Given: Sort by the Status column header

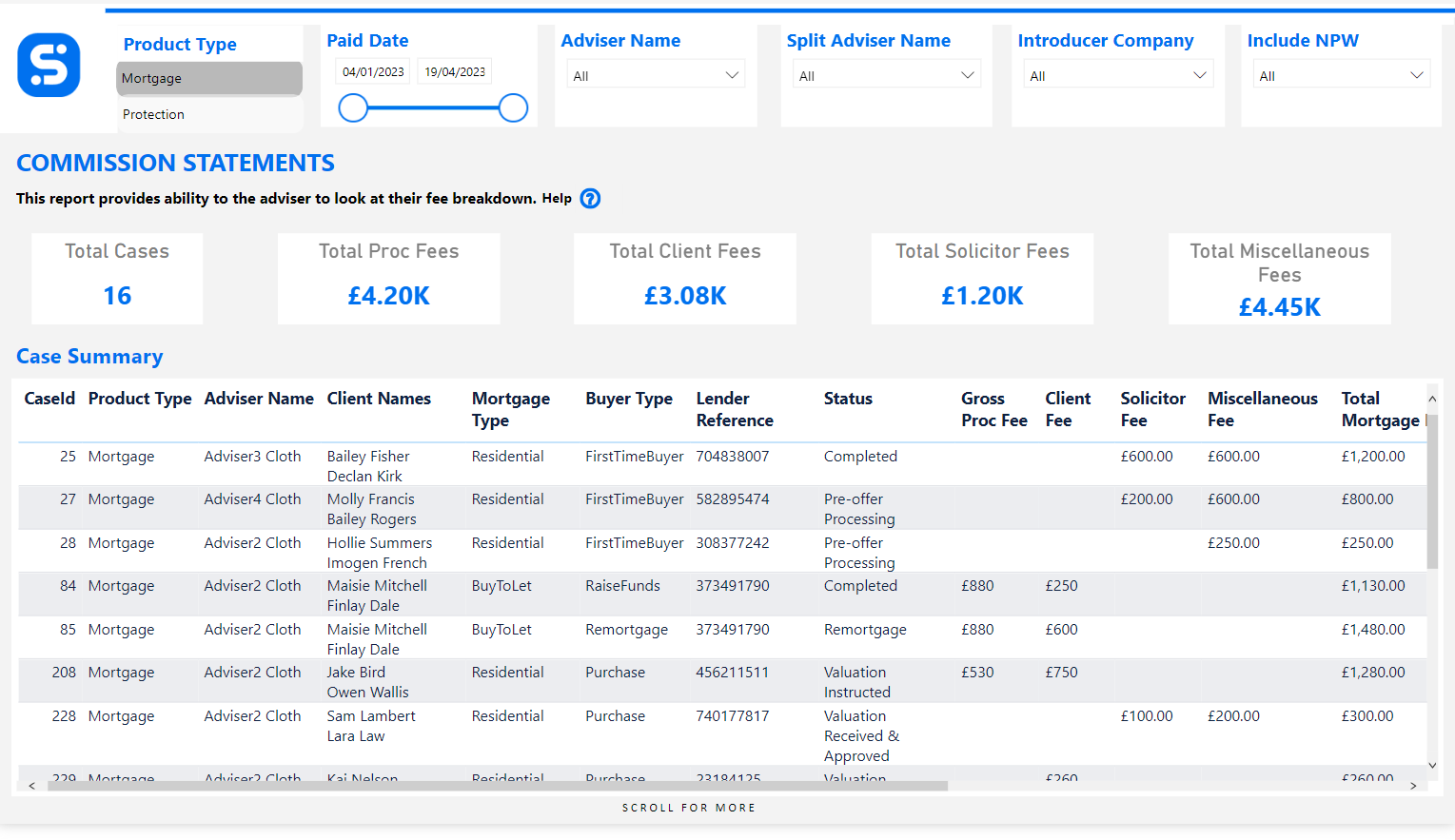Looking at the screenshot, I should [848, 399].
